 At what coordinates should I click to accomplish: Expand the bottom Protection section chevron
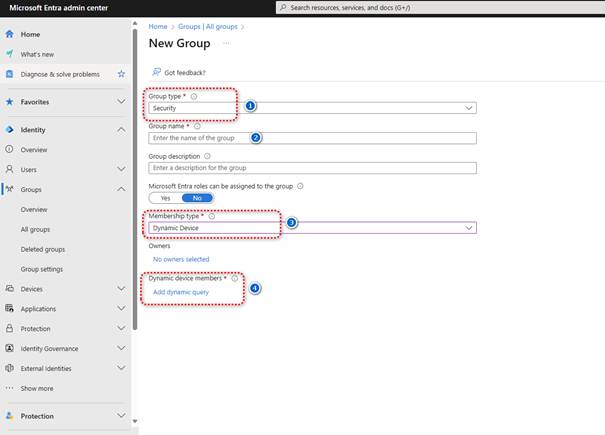coord(121,415)
